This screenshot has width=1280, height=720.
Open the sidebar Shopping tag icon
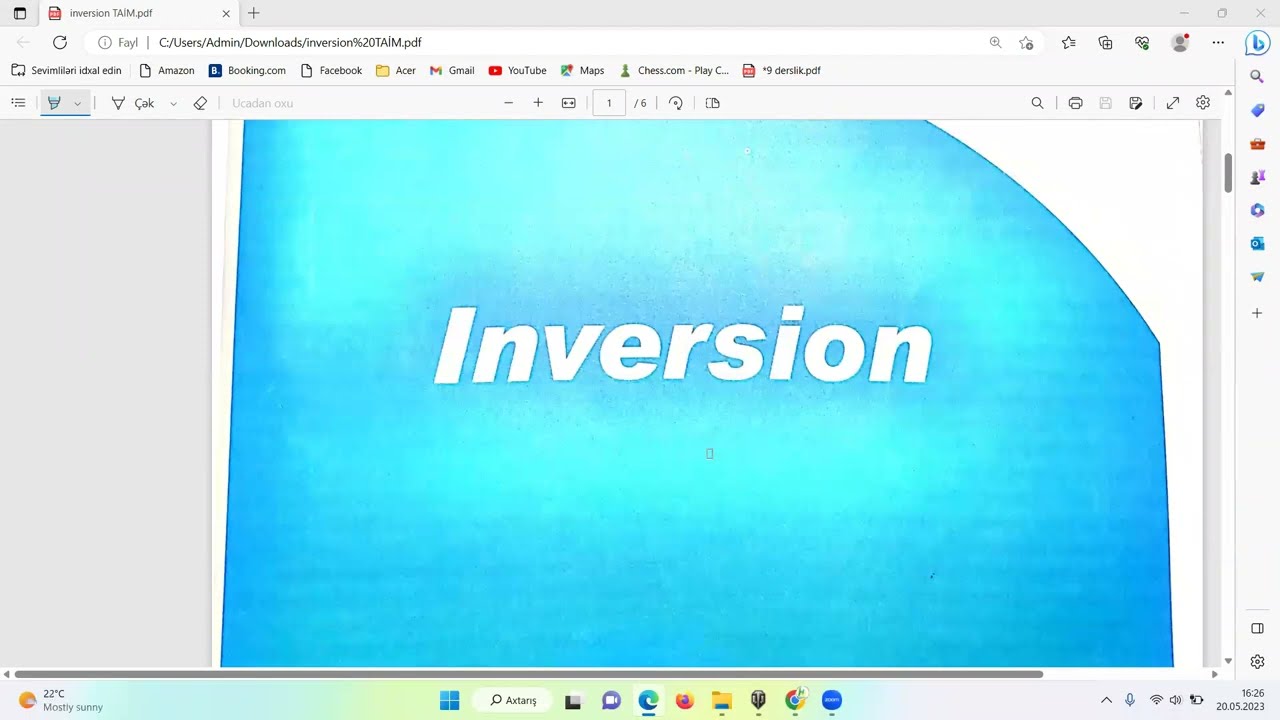[1257, 110]
